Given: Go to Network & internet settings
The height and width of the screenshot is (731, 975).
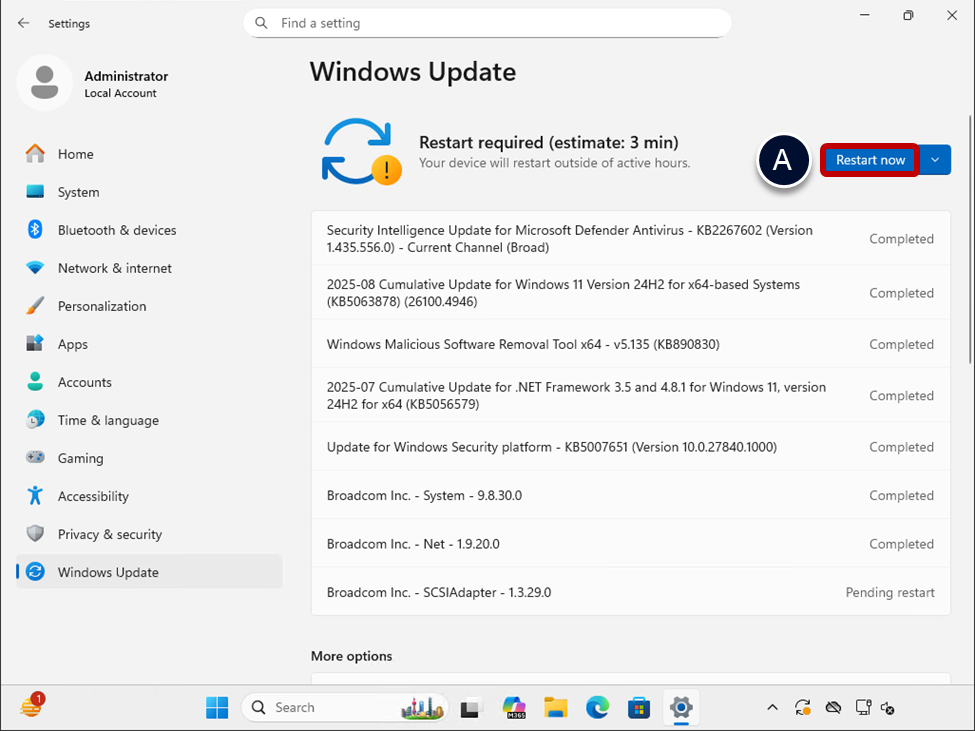Looking at the screenshot, I should (114, 268).
